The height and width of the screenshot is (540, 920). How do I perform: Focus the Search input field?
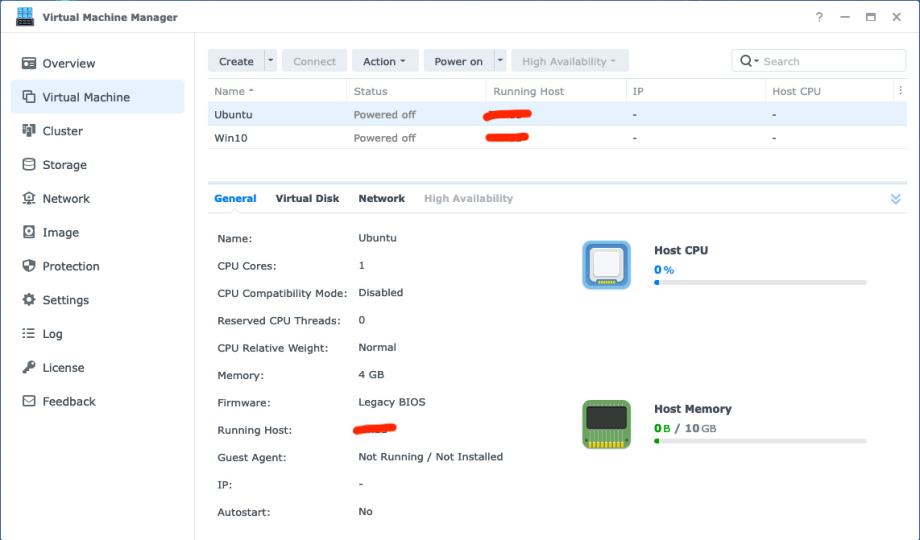point(830,61)
